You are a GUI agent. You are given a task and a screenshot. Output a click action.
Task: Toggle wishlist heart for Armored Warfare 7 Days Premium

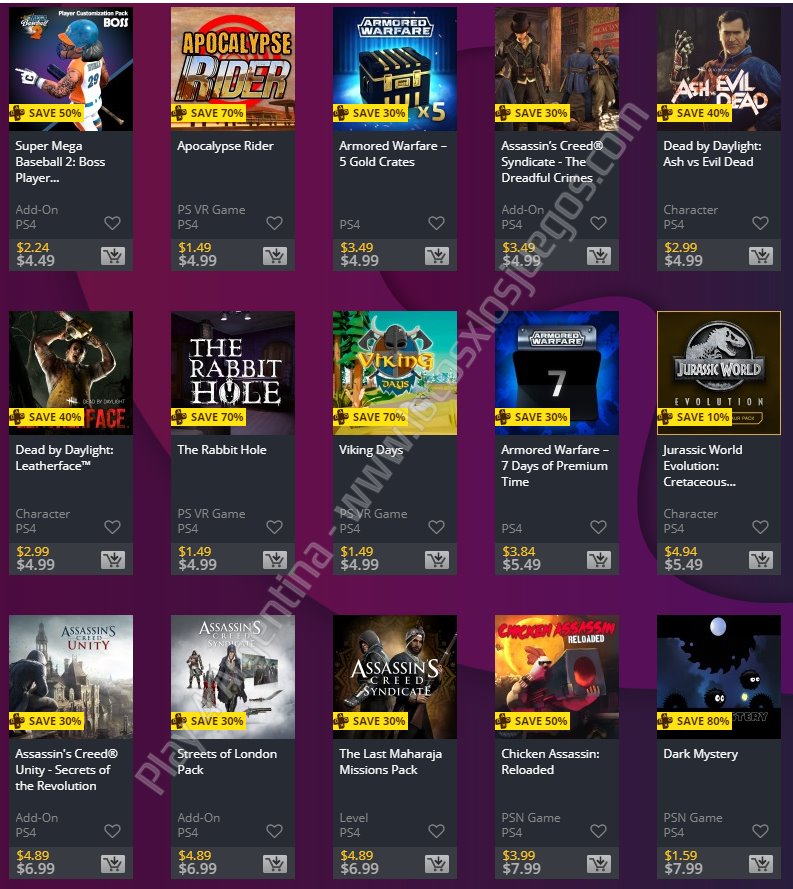[x=598, y=527]
